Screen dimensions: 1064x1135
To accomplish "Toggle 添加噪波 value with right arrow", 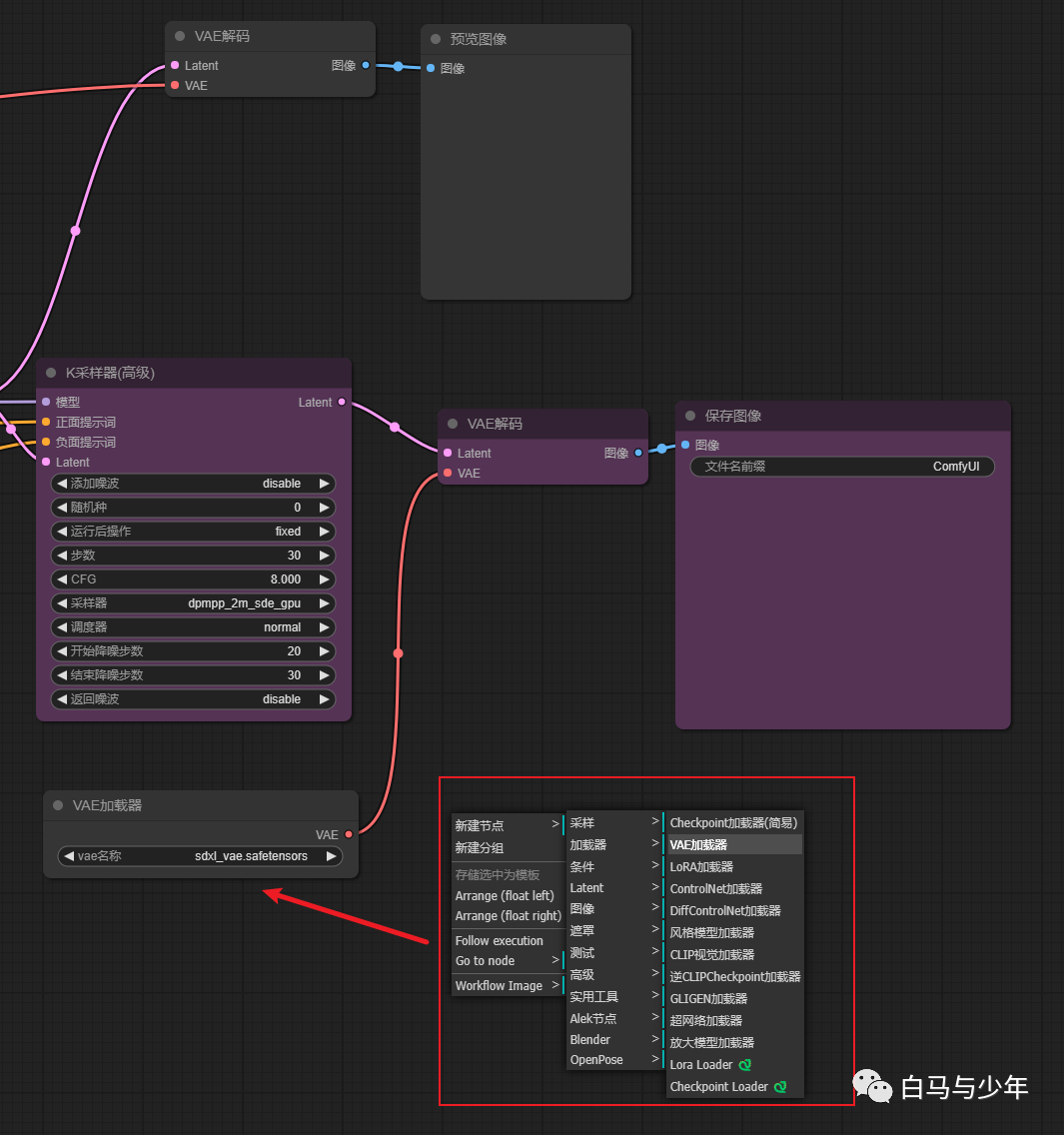I will pyautogui.click(x=324, y=484).
